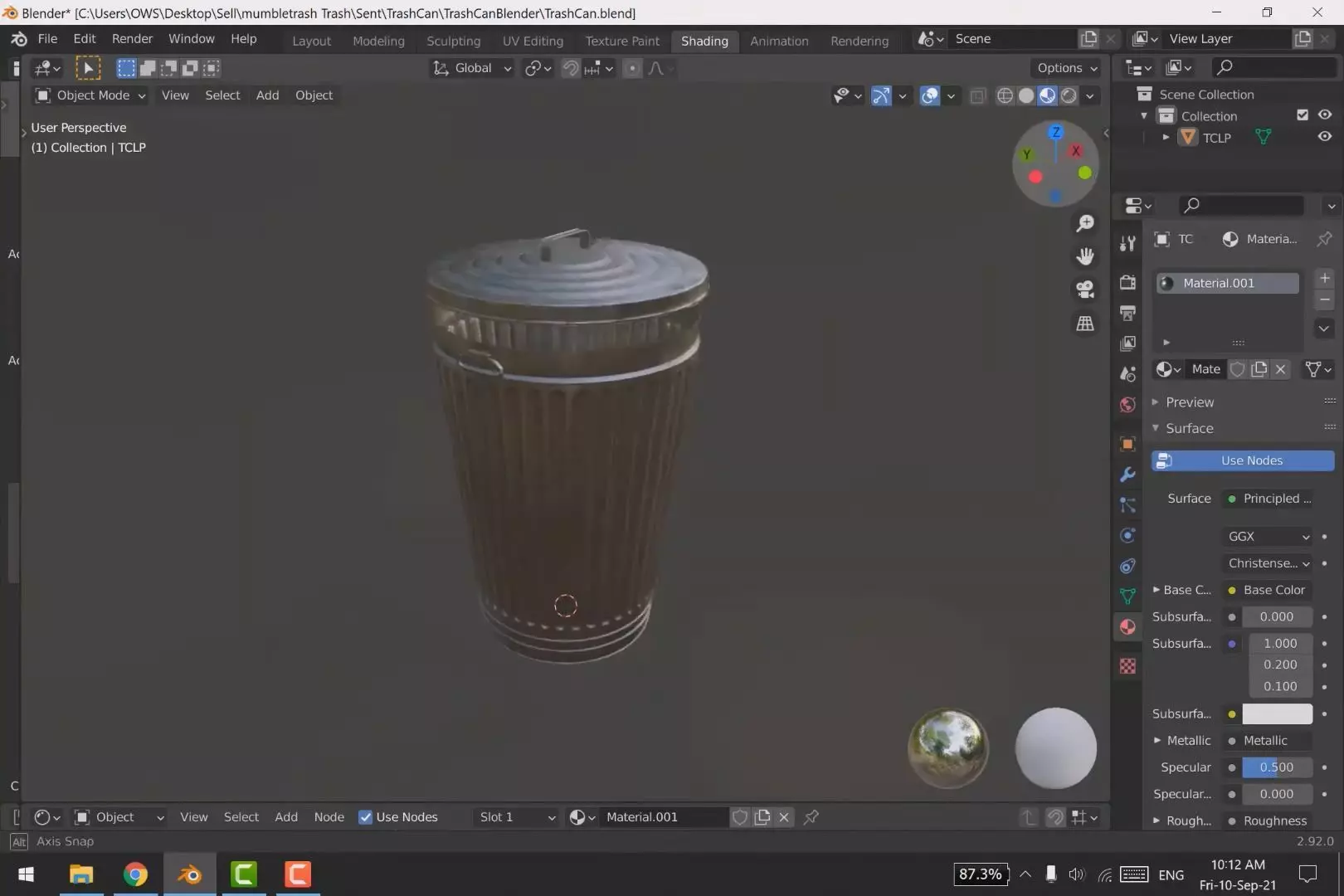Switch to Solid viewport shading
Viewport: 1344px width, 896px height.
(x=1026, y=95)
